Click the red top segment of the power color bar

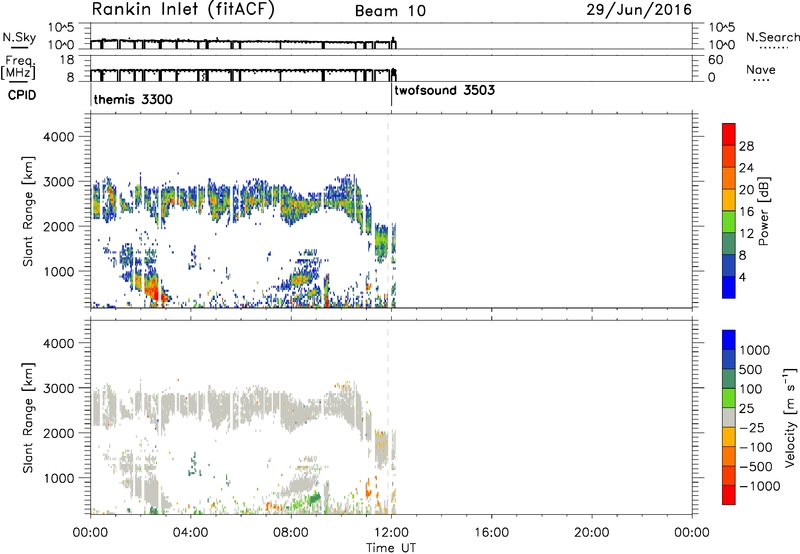(729, 134)
